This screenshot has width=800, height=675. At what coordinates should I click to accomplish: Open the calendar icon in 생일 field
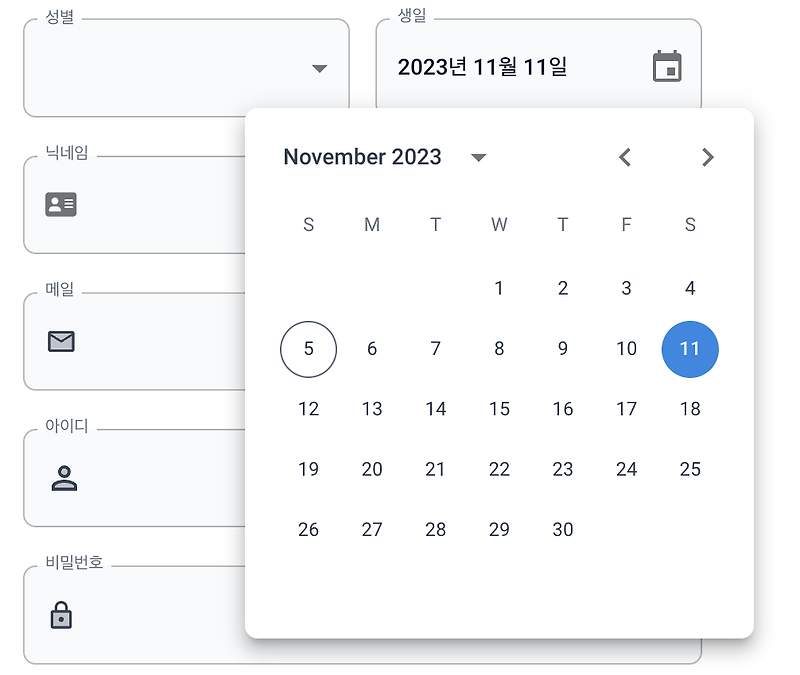(x=667, y=66)
